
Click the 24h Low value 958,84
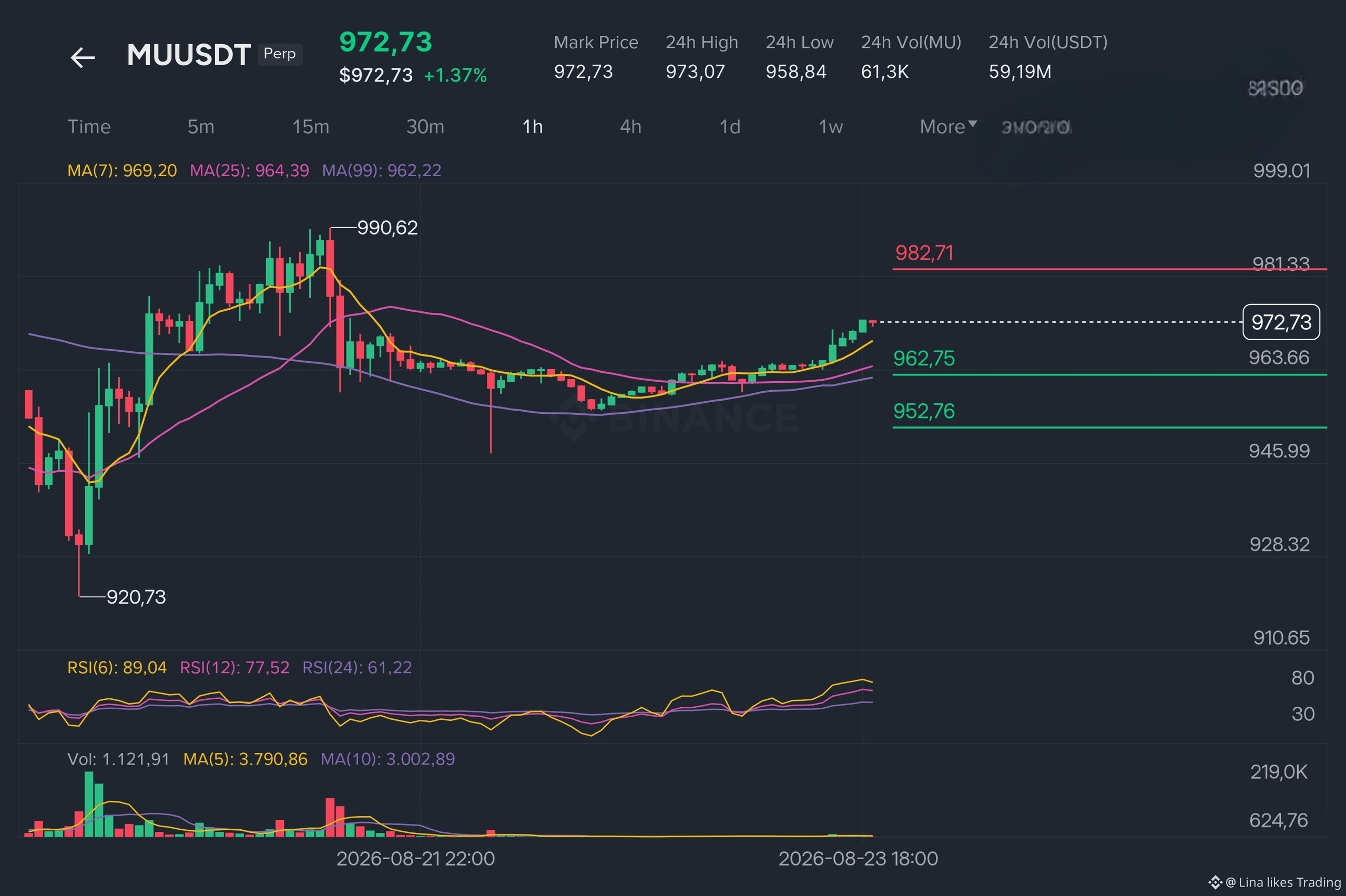click(796, 72)
